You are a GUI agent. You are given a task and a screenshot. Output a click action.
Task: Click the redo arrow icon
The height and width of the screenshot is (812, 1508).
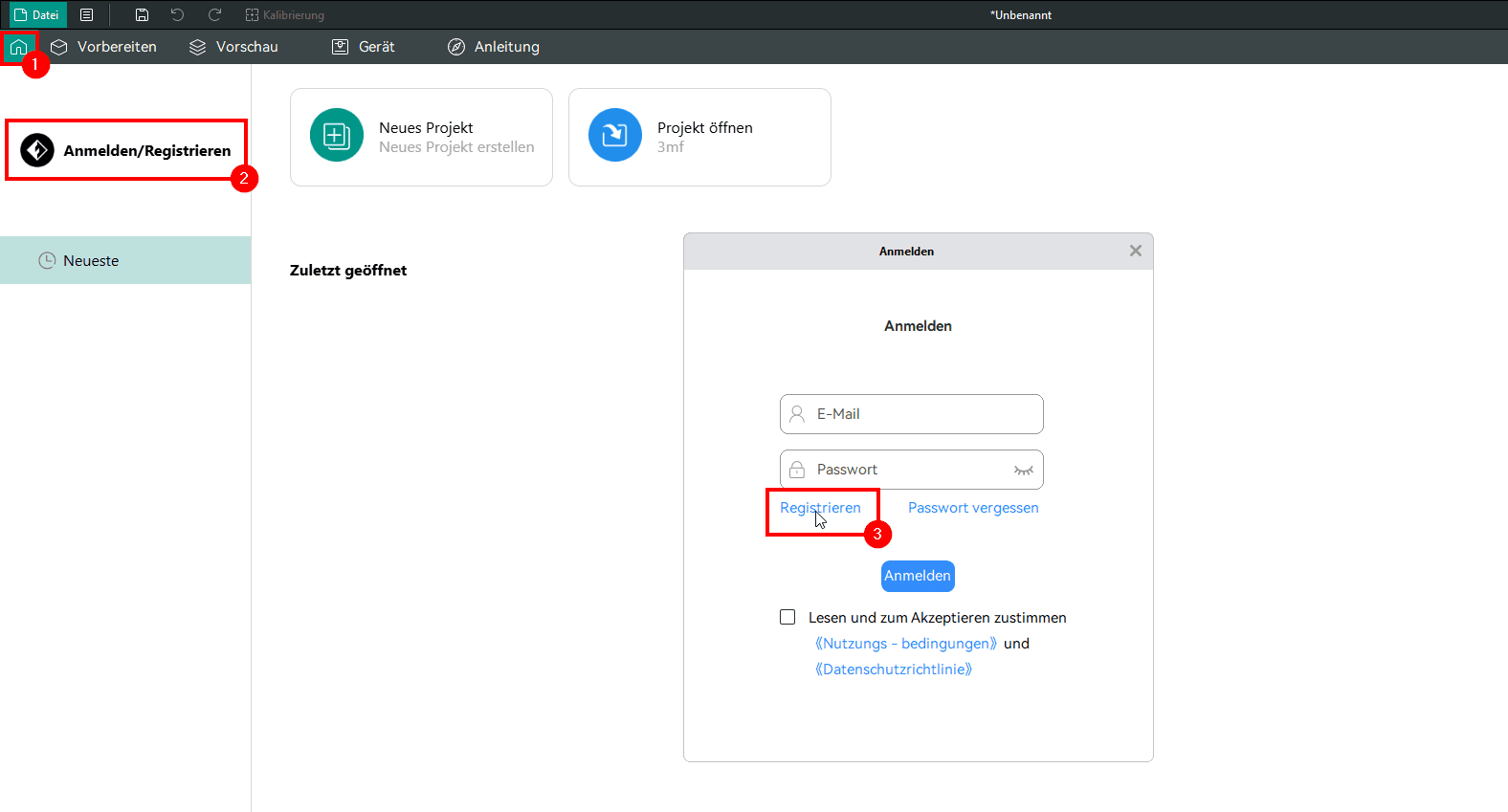pyautogui.click(x=214, y=15)
